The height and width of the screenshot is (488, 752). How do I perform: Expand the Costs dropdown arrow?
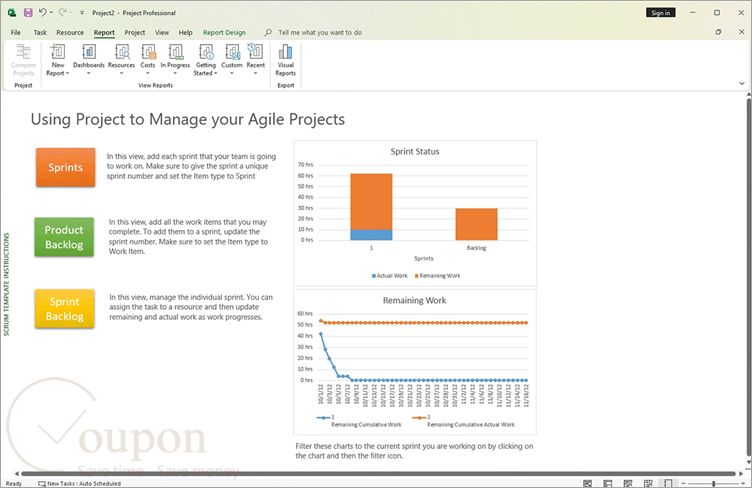click(x=148, y=73)
